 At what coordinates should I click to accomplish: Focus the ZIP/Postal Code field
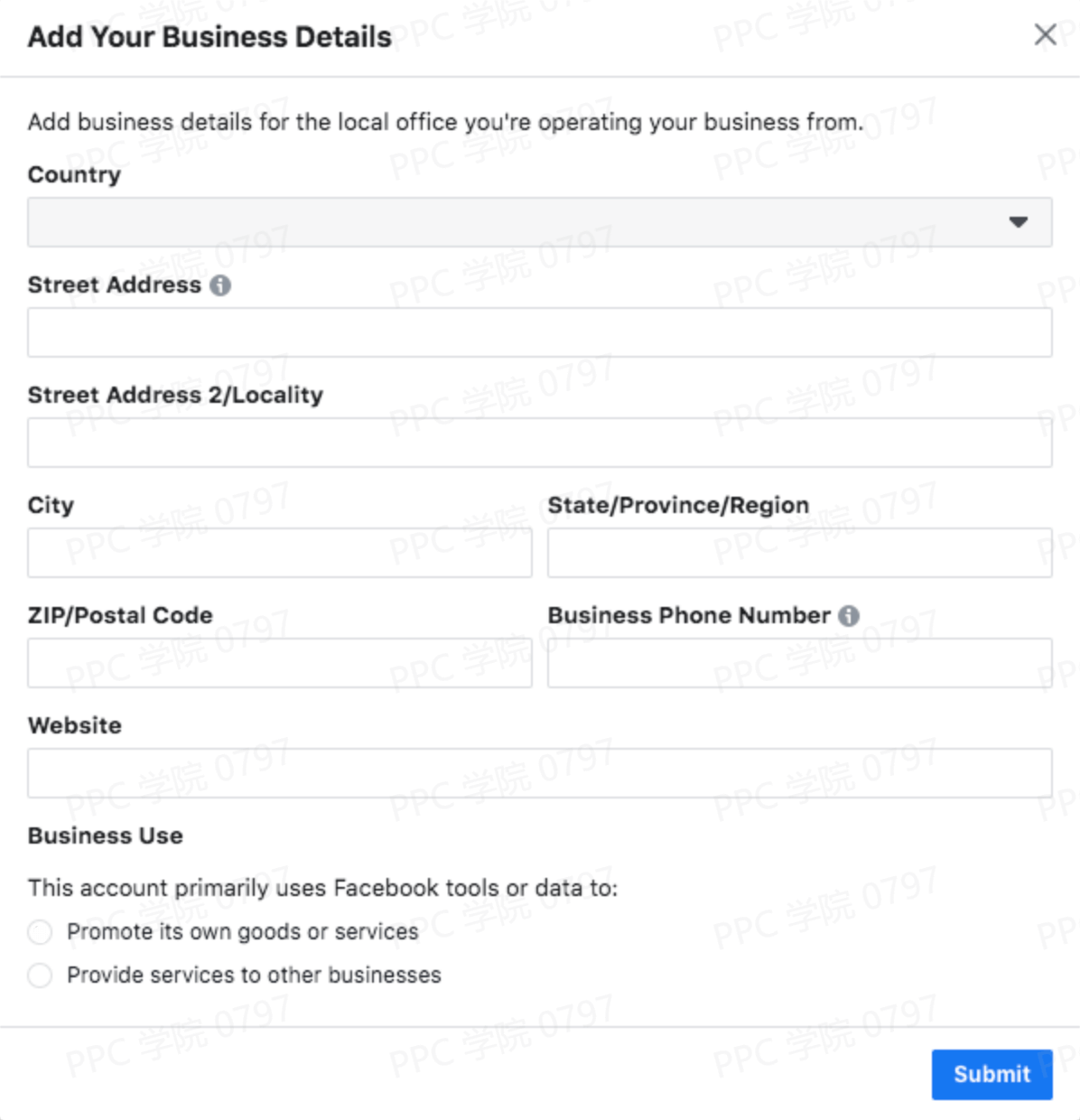click(279, 663)
